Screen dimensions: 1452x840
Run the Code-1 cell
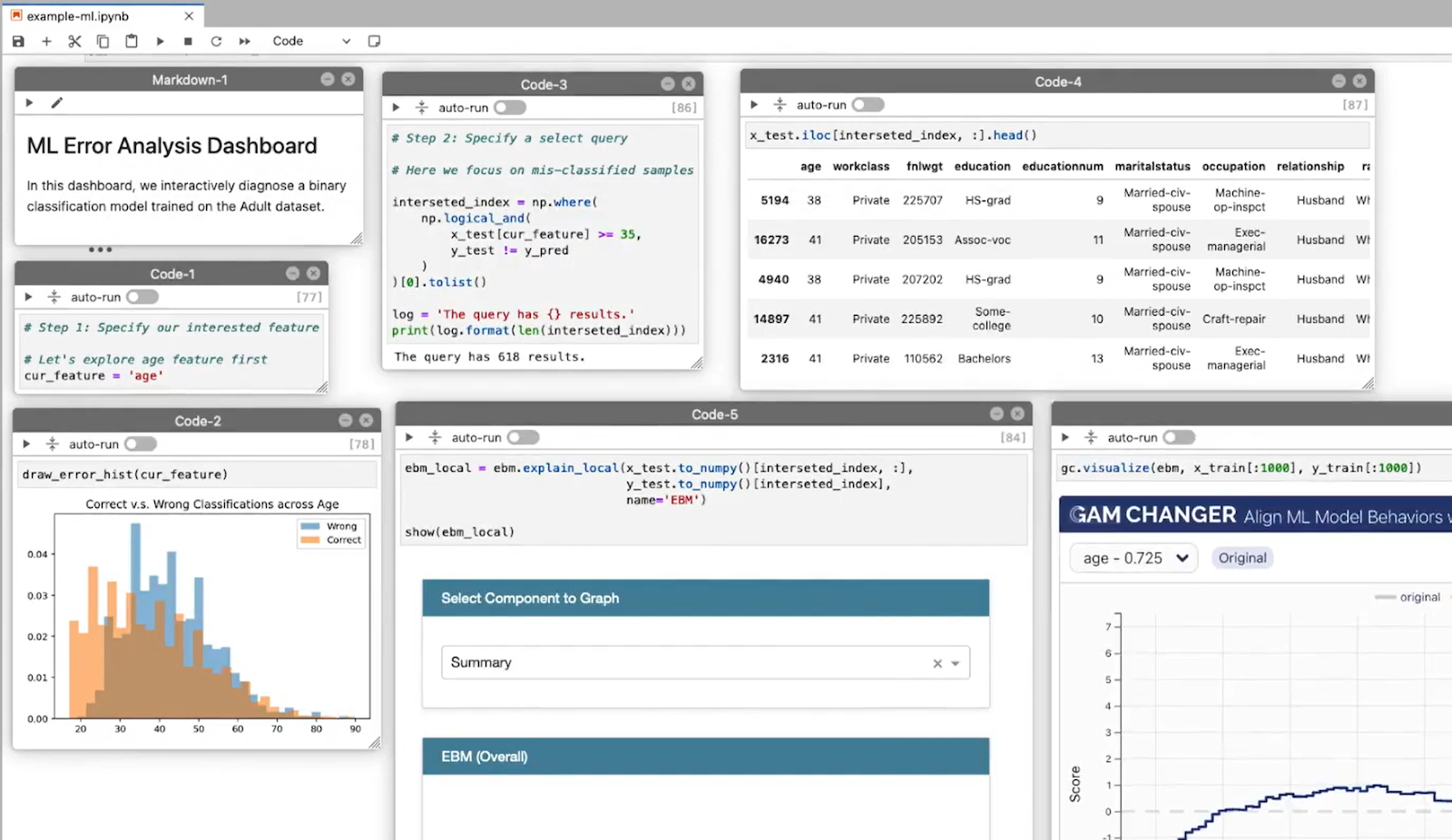pyautogui.click(x=28, y=297)
